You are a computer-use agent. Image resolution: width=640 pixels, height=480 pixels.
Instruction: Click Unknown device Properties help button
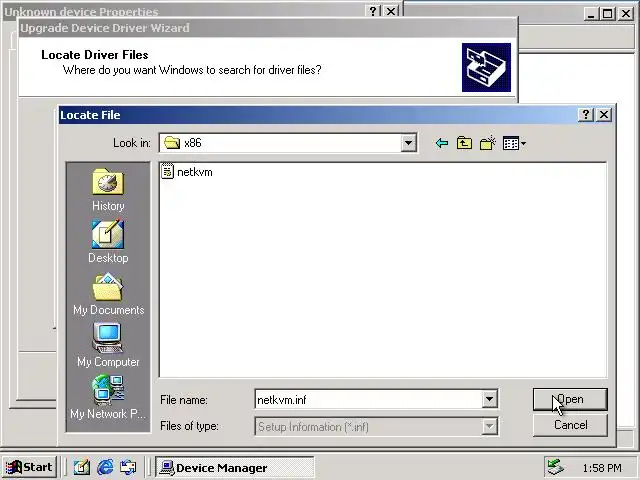(x=373, y=11)
